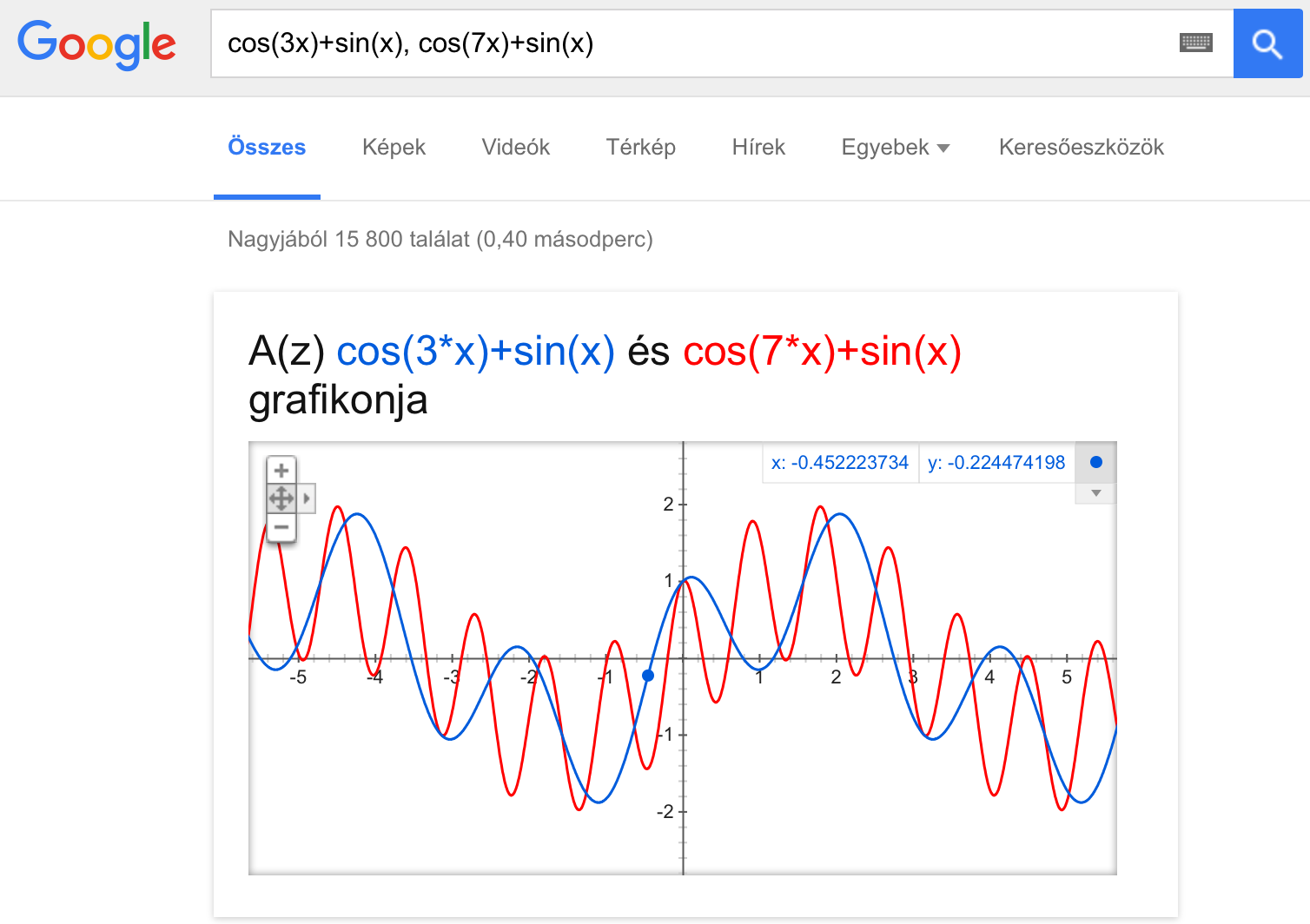This screenshot has height=924, width=1310.
Task: Click the y coordinate readout box
Action: point(996,463)
